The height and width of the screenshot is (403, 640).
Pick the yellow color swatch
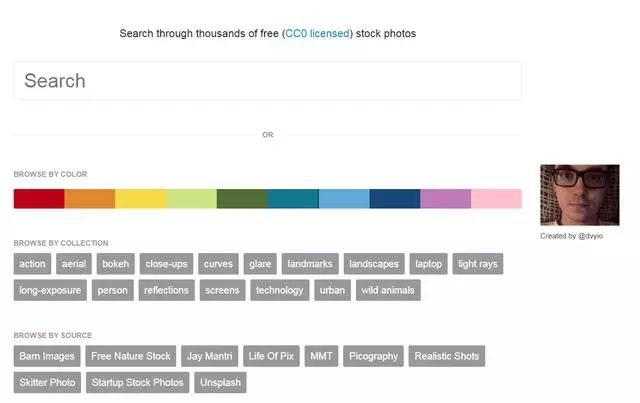point(141,199)
